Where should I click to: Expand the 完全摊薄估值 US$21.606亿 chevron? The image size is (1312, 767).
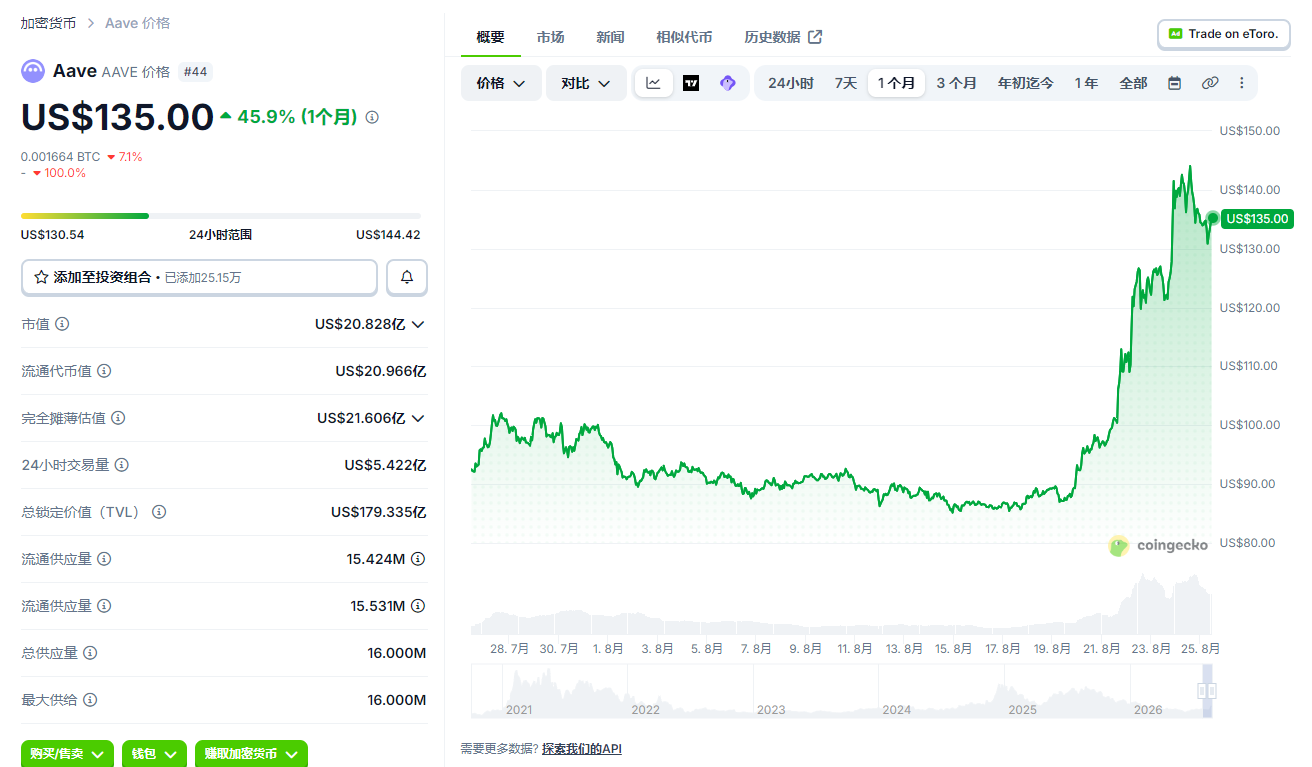click(418, 418)
